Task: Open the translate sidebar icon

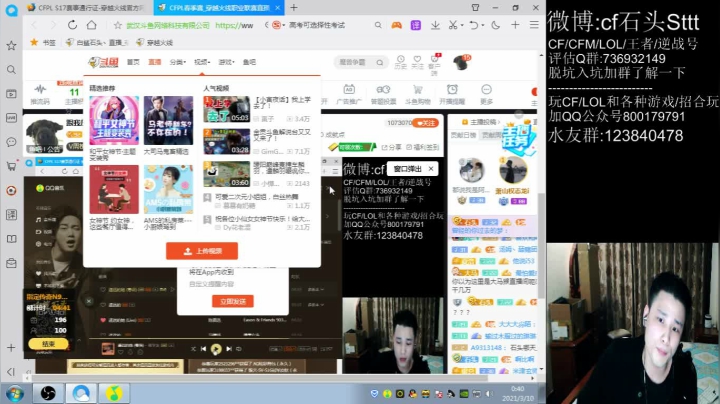Action: tap(11, 214)
